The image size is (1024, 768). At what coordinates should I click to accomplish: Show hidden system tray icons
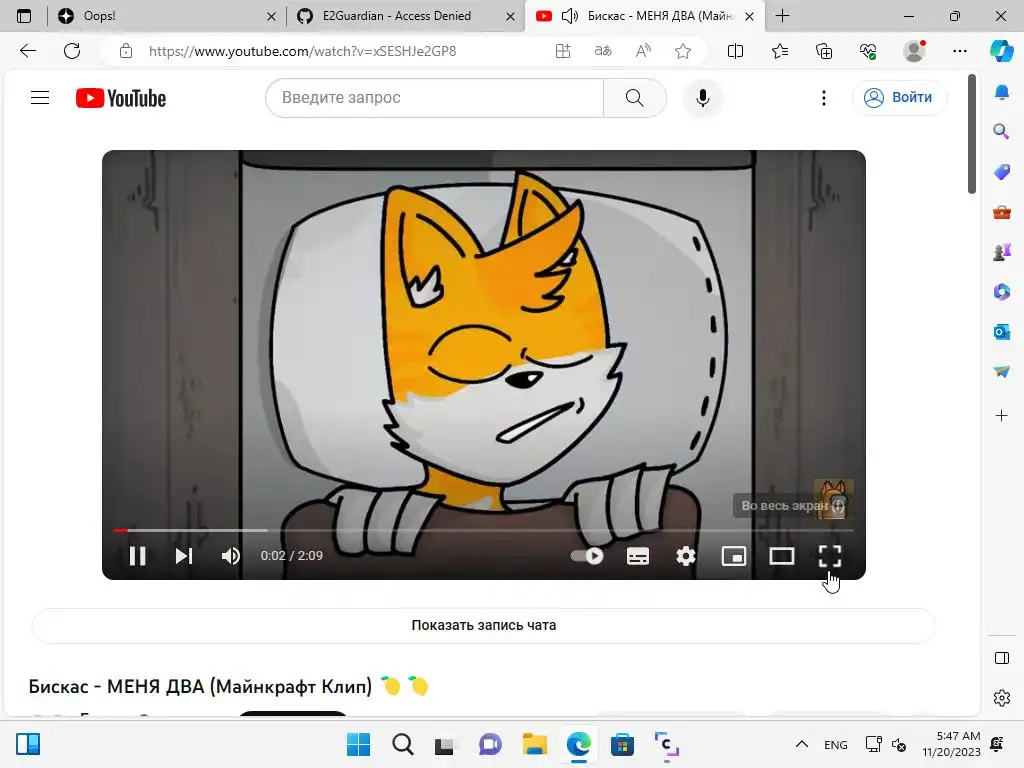802,744
